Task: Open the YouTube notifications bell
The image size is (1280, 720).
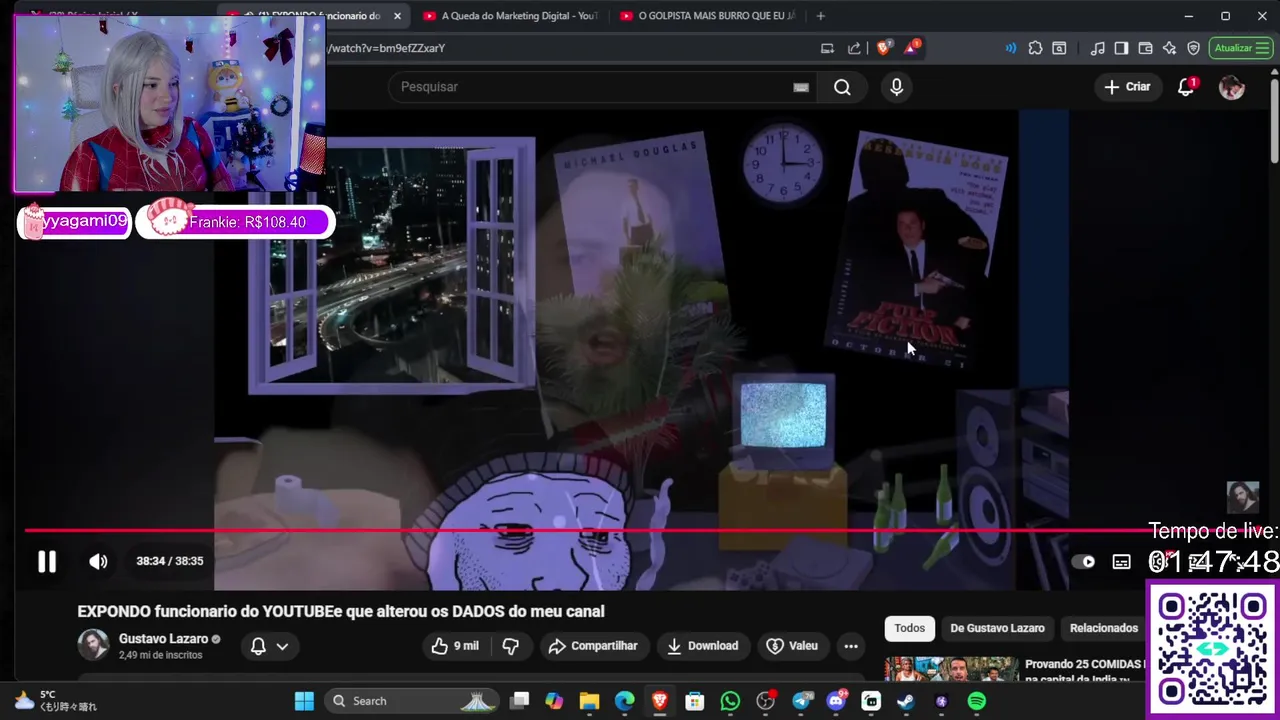Action: coord(1186,87)
